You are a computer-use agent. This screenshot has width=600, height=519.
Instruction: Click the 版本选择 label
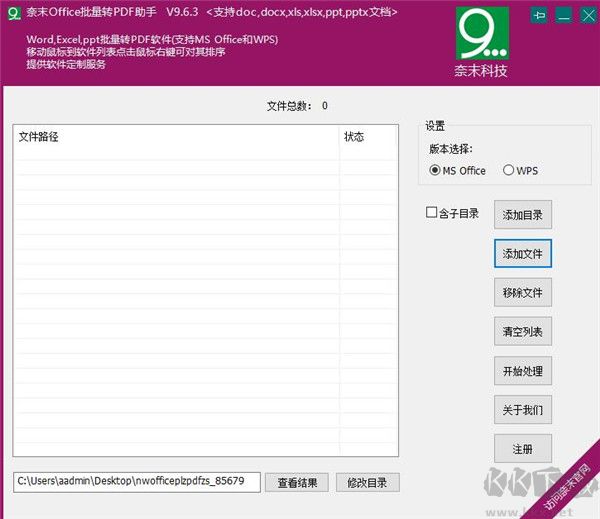[x=451, y=149]
